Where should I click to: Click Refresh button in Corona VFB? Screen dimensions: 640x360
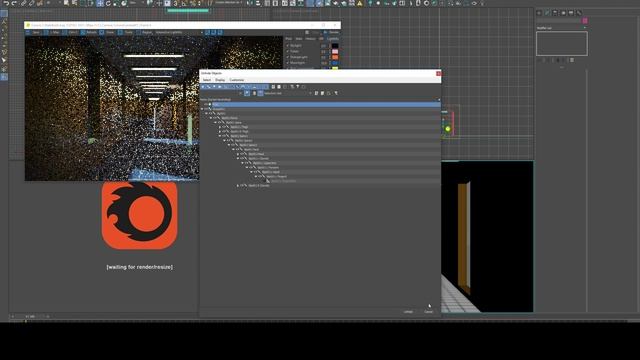[88, 32]
